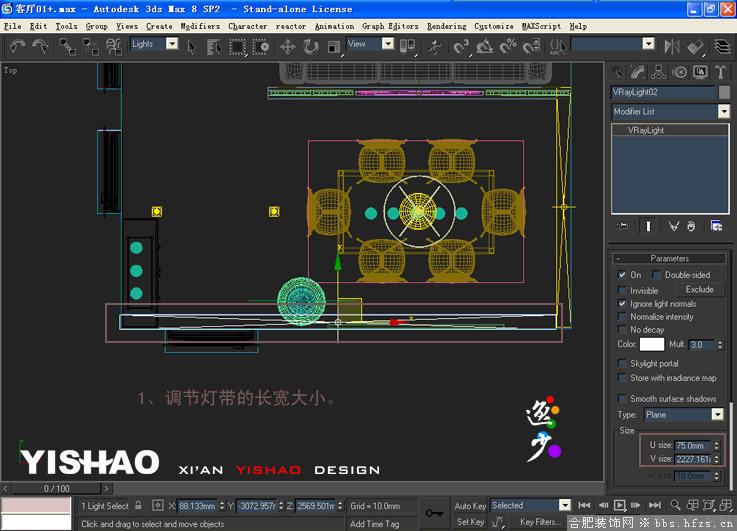Open the Create command panel tab
The height and width of the screenshot is (531, 737).
(x=618, y=72)
